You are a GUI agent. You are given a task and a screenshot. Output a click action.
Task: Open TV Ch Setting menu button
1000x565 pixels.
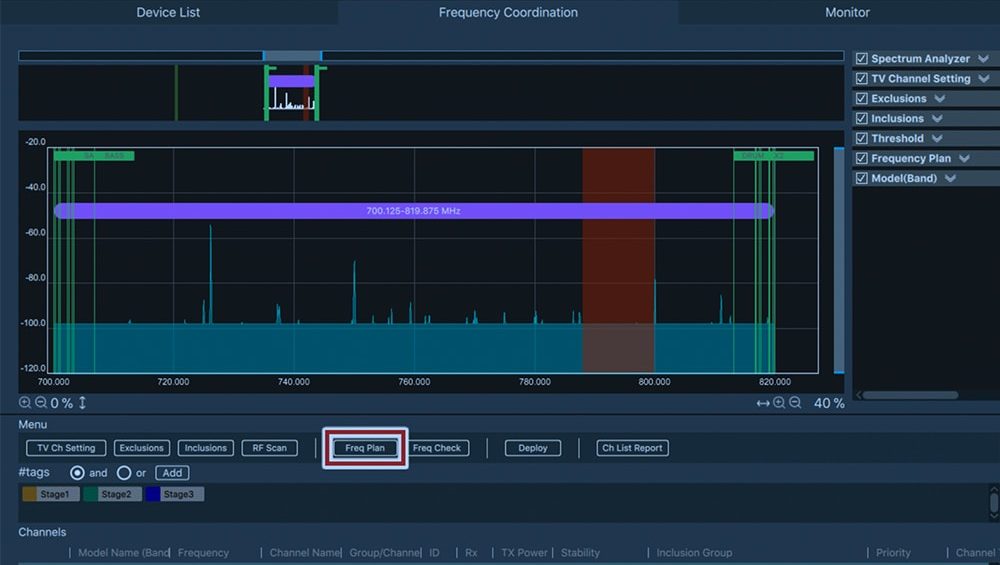click(66, 448)
